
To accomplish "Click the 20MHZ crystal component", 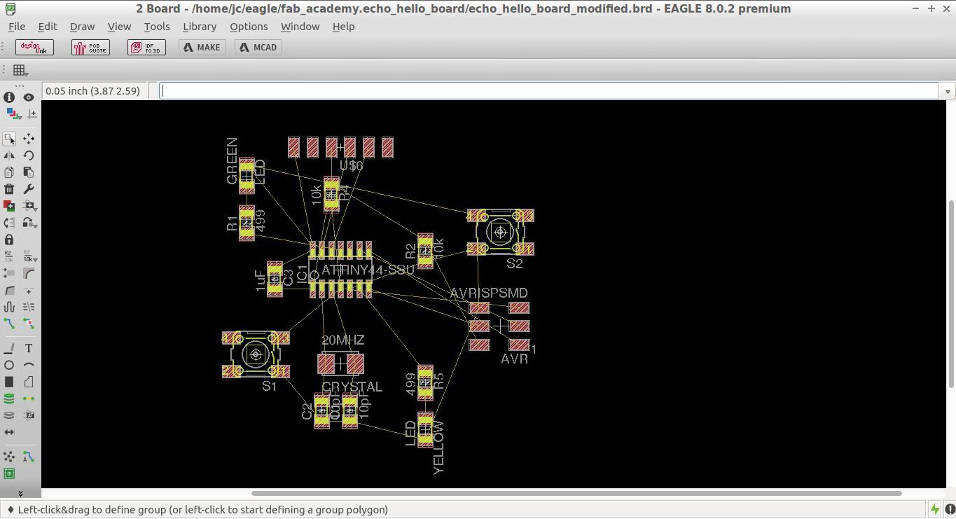I will point(341,364).
